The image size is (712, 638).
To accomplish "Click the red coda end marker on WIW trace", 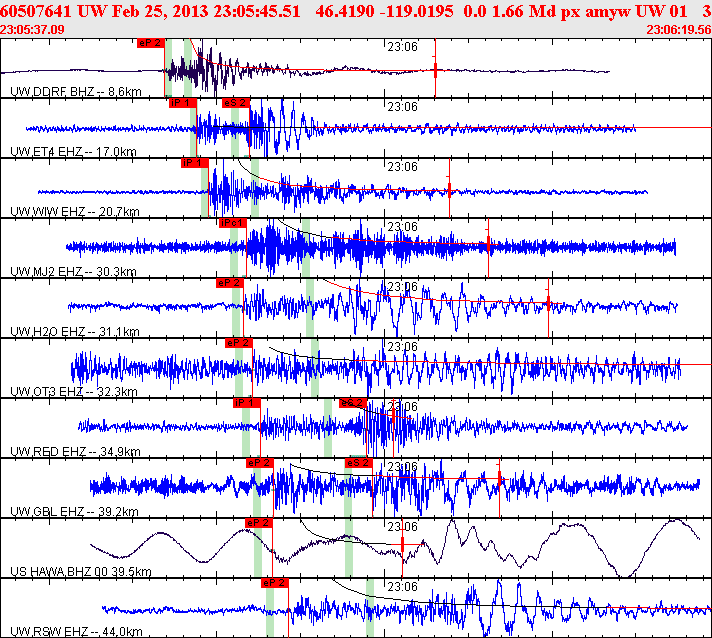I will point(449,190).
